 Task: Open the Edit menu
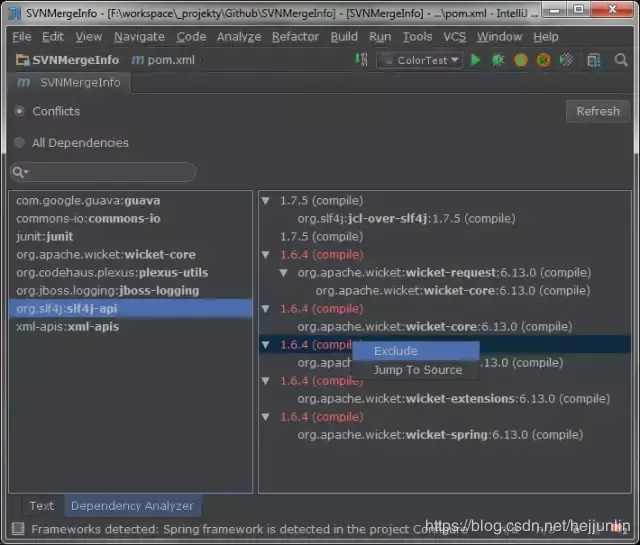click(53, 37)
